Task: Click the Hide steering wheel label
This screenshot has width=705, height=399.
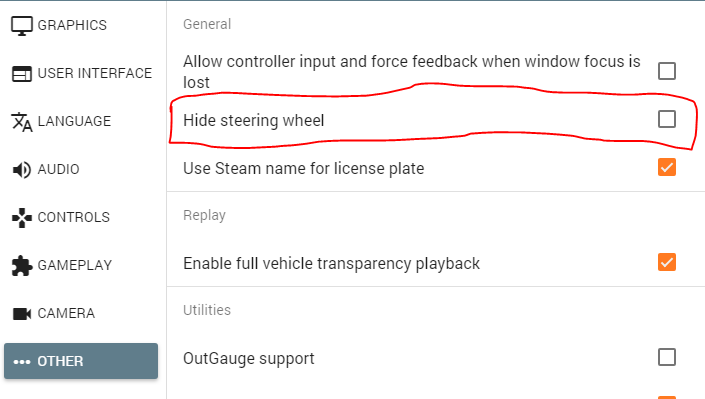Action: (x=254, y=121)
